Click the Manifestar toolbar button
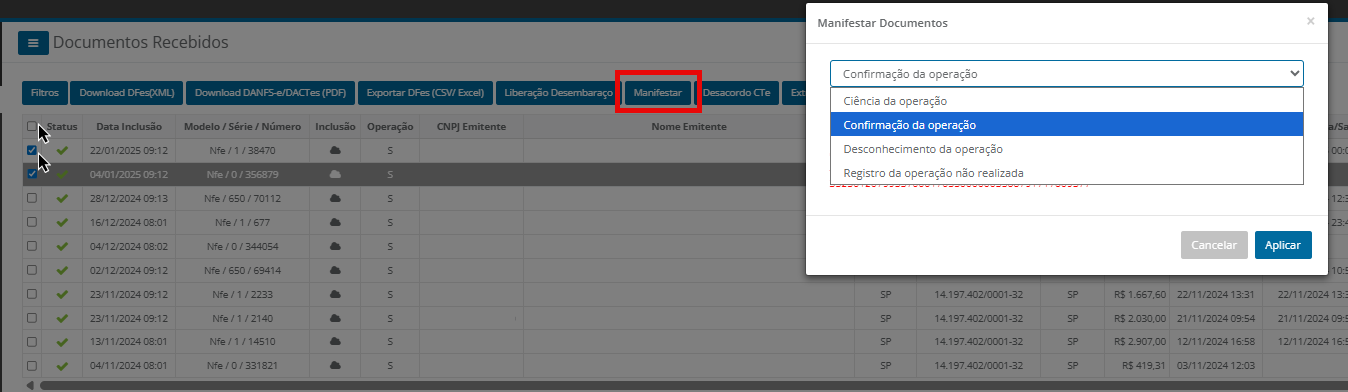1348x392 pixels. 658,93
